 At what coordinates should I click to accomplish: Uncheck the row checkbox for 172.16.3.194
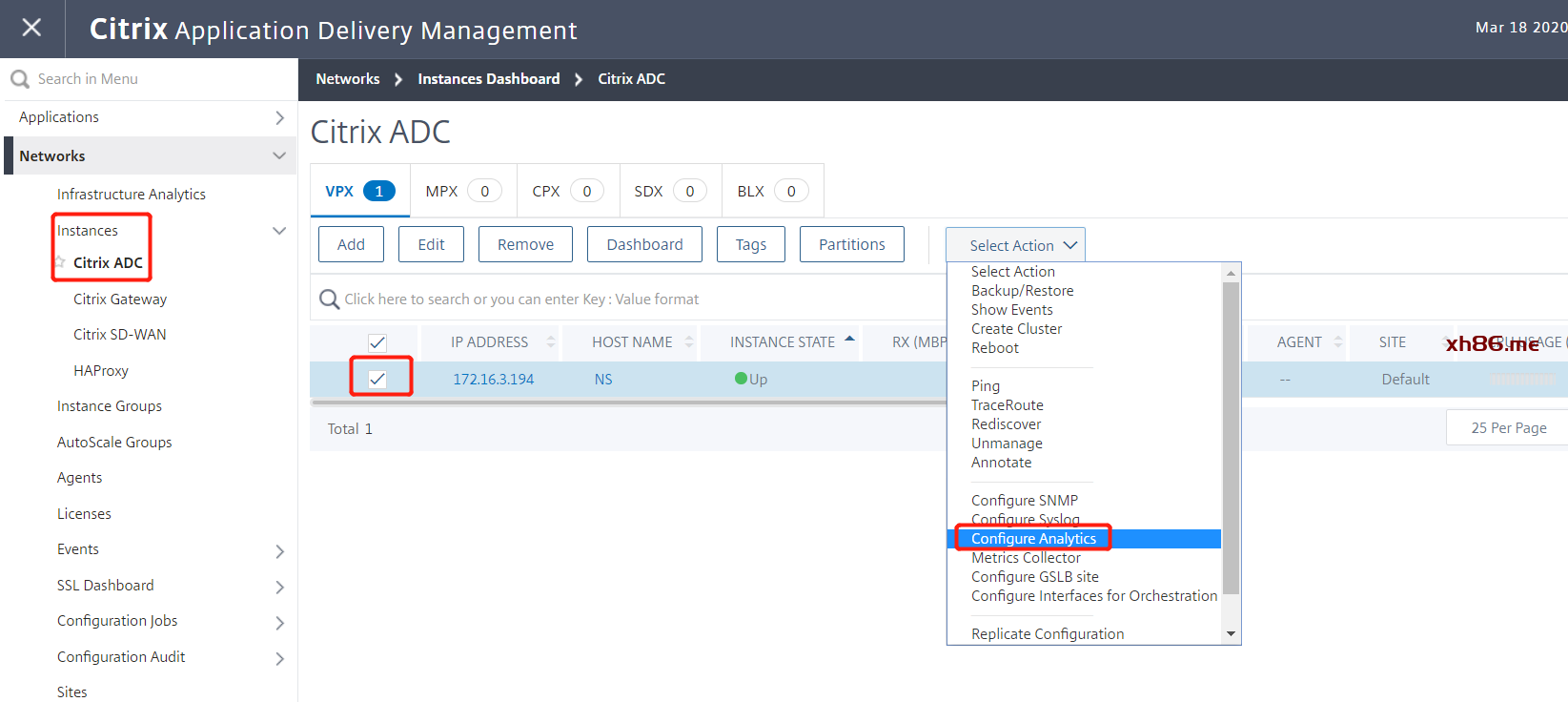[377, 379]
